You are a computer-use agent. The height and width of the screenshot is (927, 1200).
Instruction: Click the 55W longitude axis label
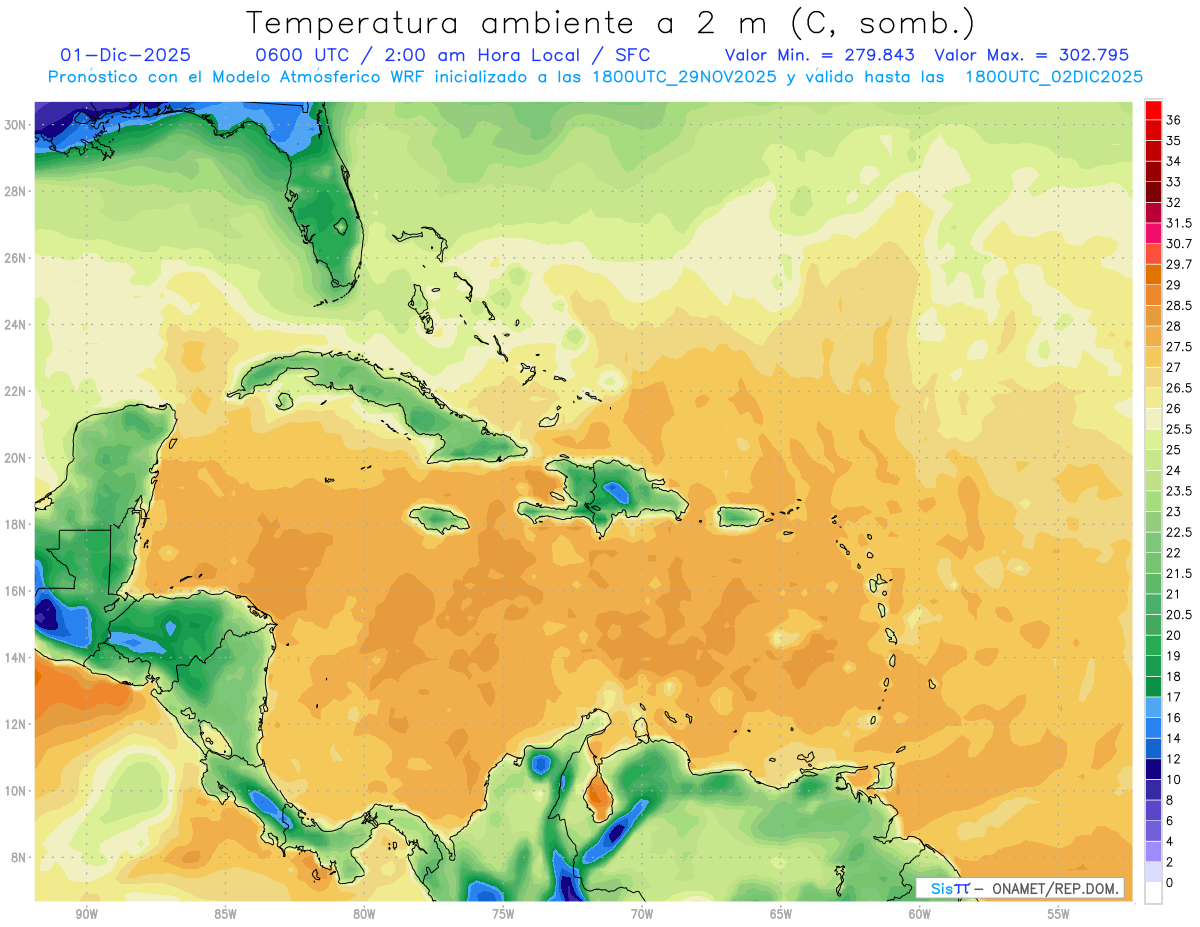[x=1059, y=914]
